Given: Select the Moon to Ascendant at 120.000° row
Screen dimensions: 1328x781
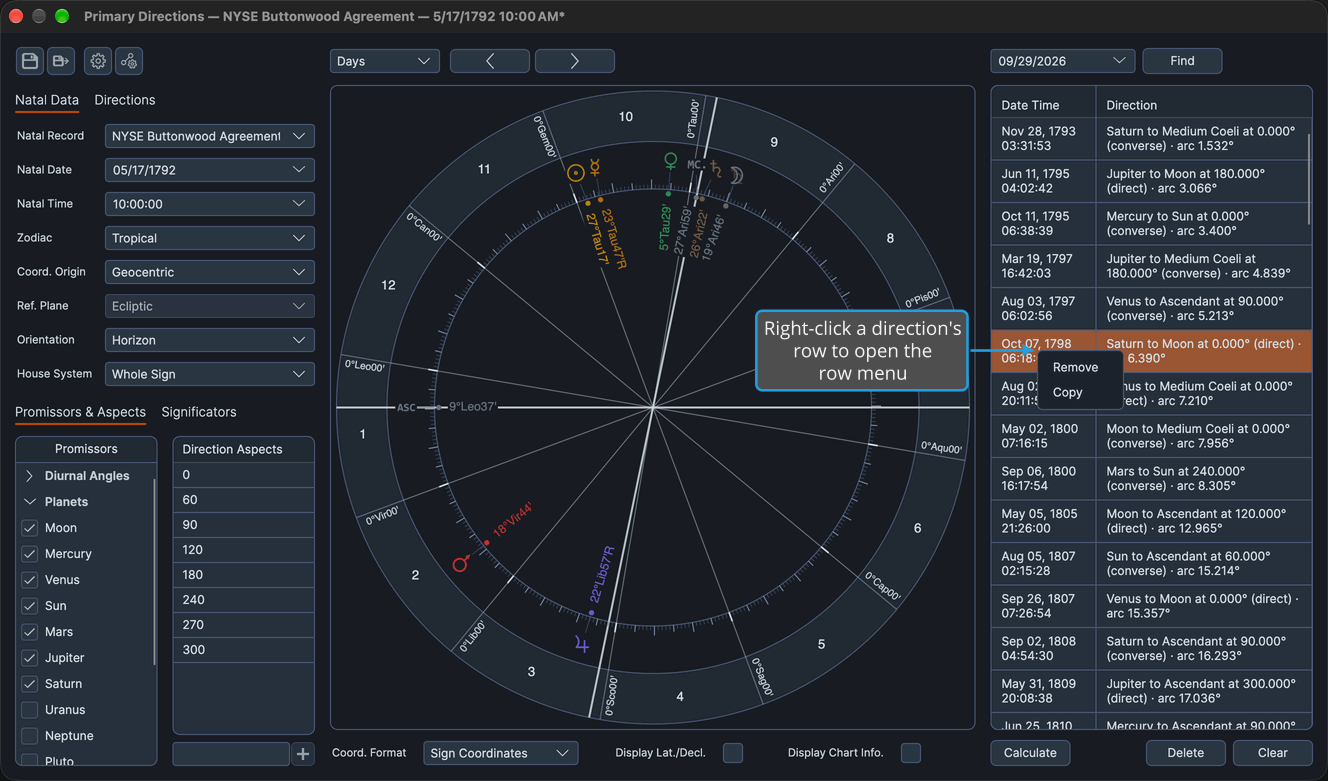Looking at the screenshot, I should (1151, 521).
